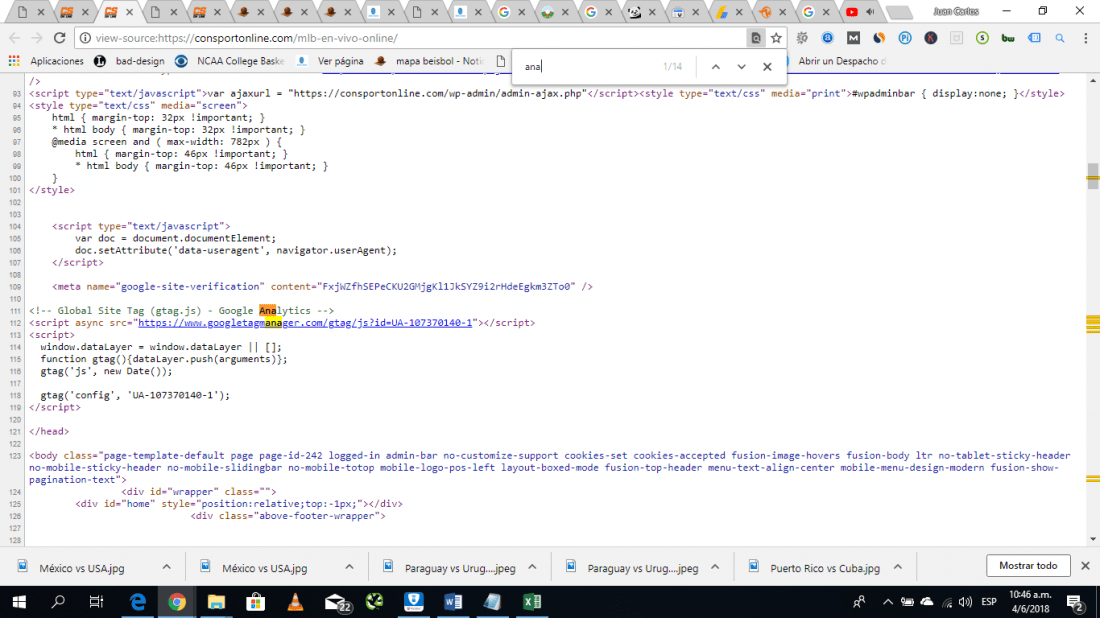Open the volume control in system tray
The image size is (1100, 618).
[x=965, y=602]
